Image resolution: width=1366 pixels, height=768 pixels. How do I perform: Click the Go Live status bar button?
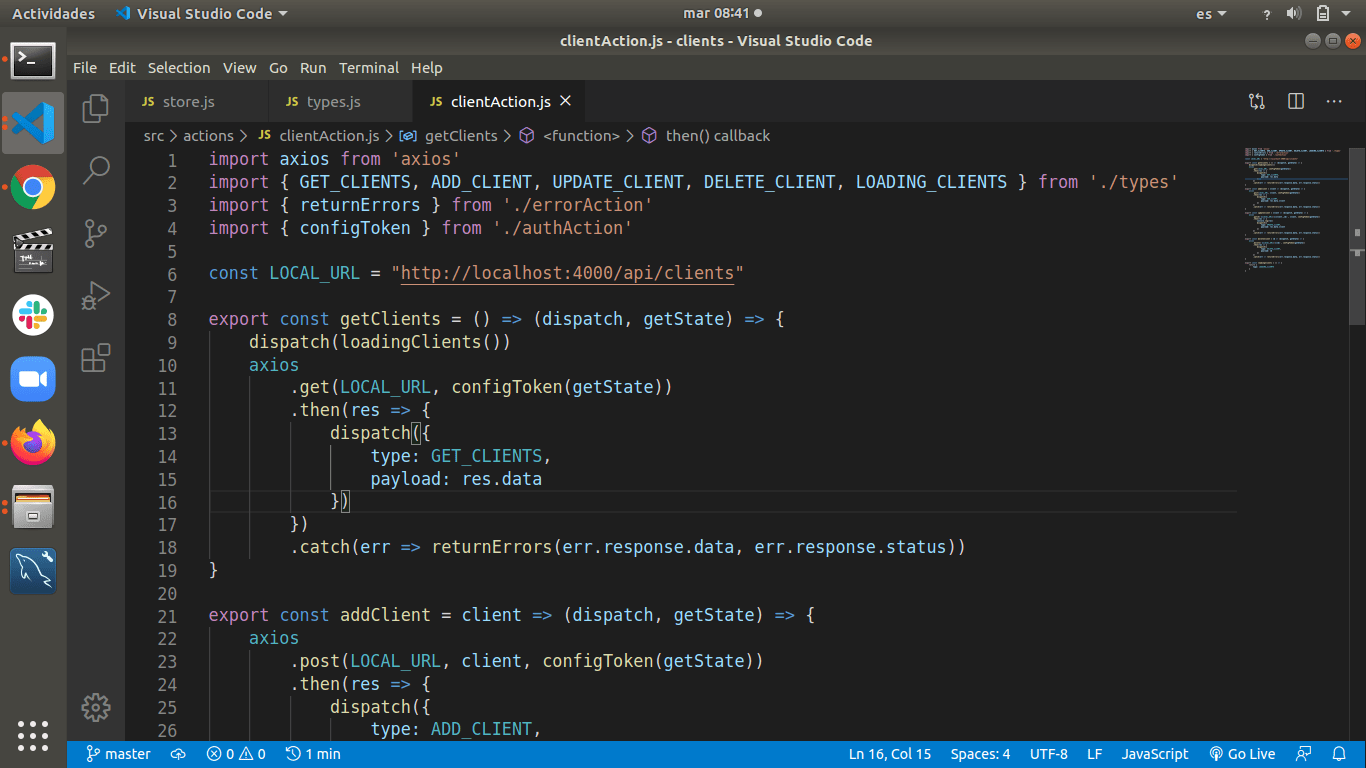point(1242,754)
